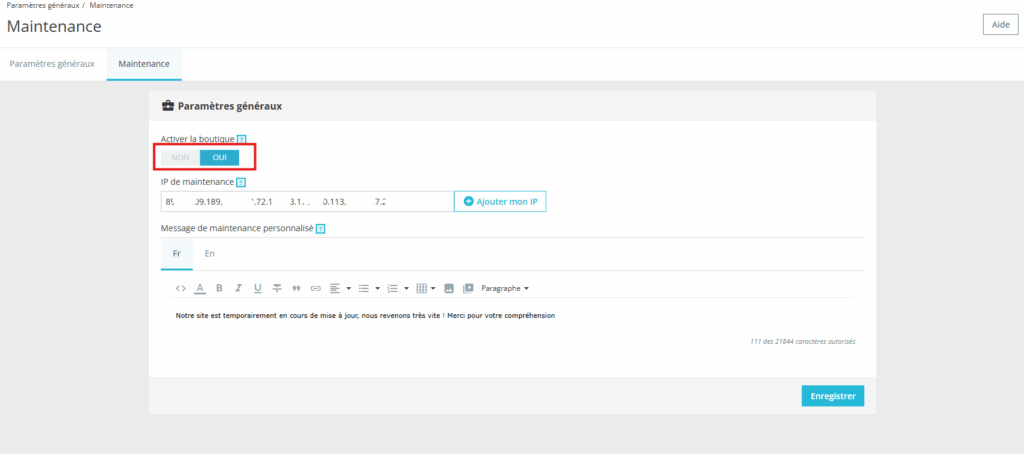Click the bullet list icon
The width and height of the screenshot is (1024, 454).
pyautogui.click(x=364, y=288)
